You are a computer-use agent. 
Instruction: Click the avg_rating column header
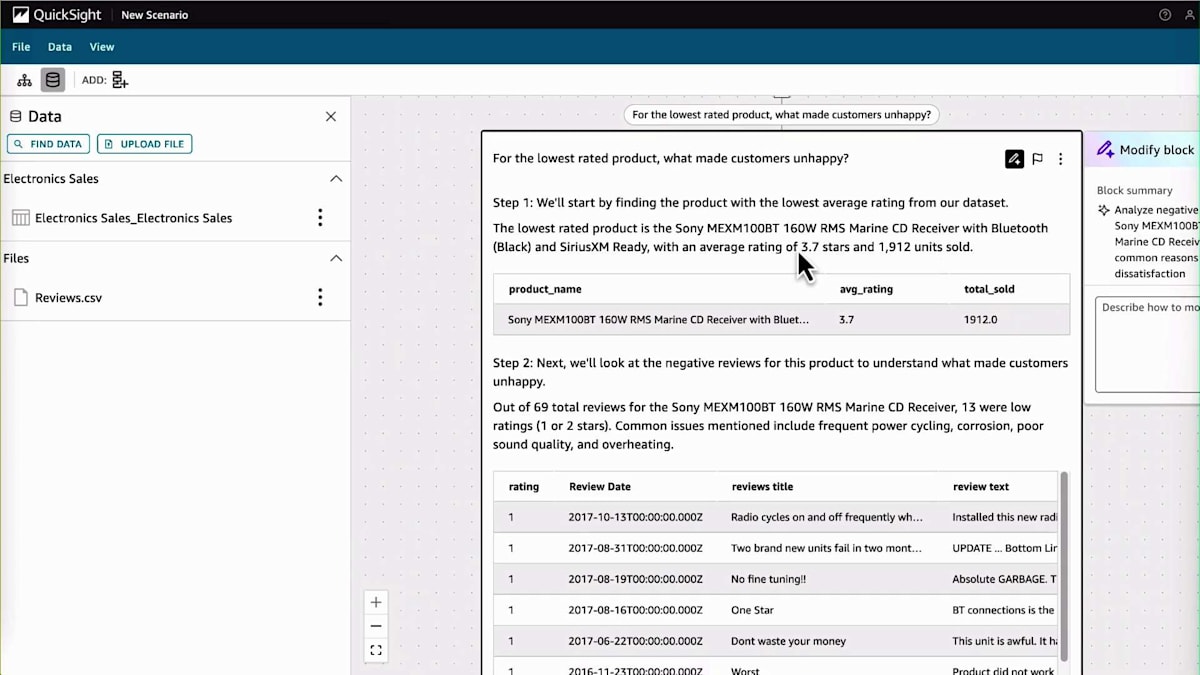pos(866,289)
